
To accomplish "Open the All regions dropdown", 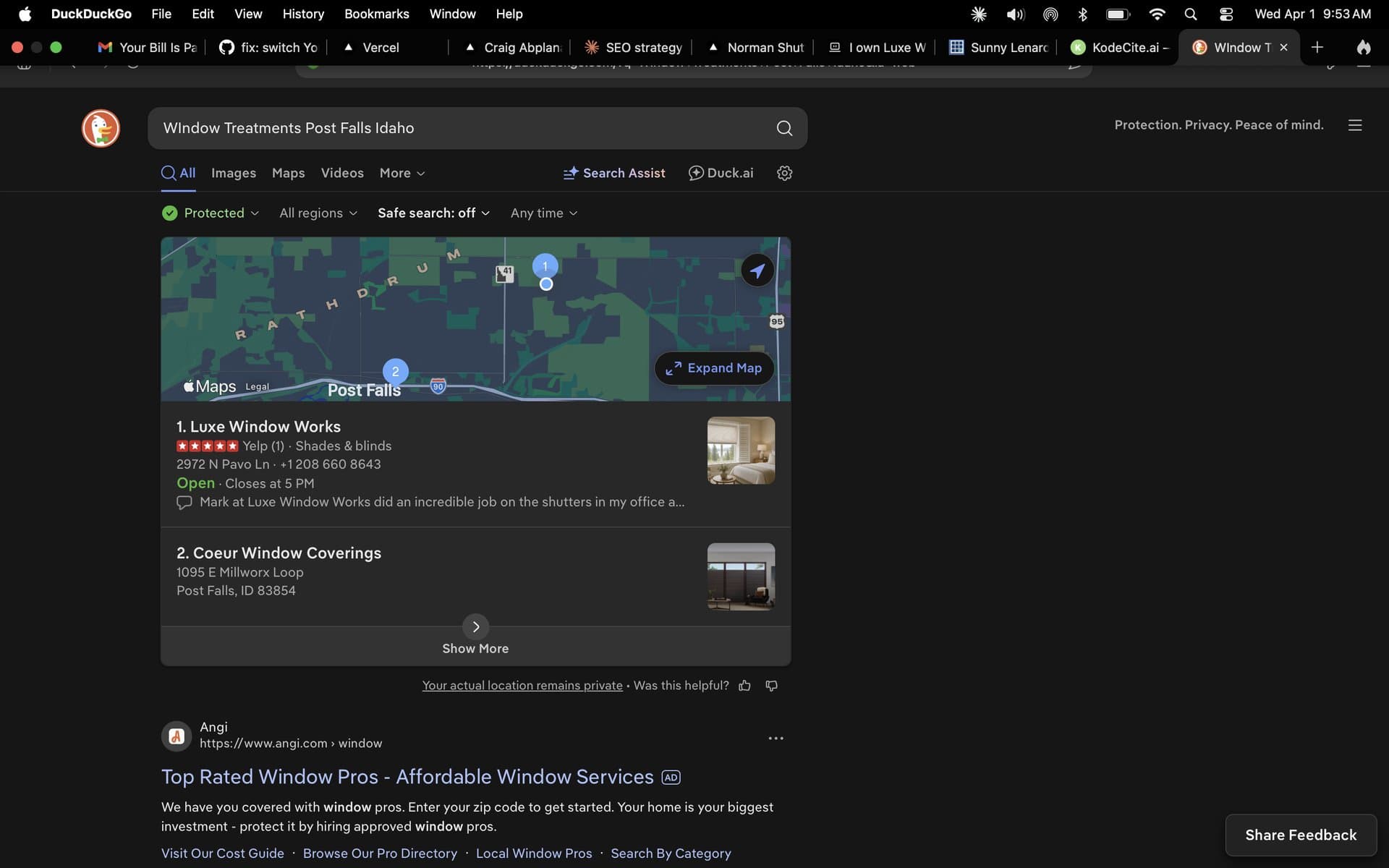I will tap(318, 213).
